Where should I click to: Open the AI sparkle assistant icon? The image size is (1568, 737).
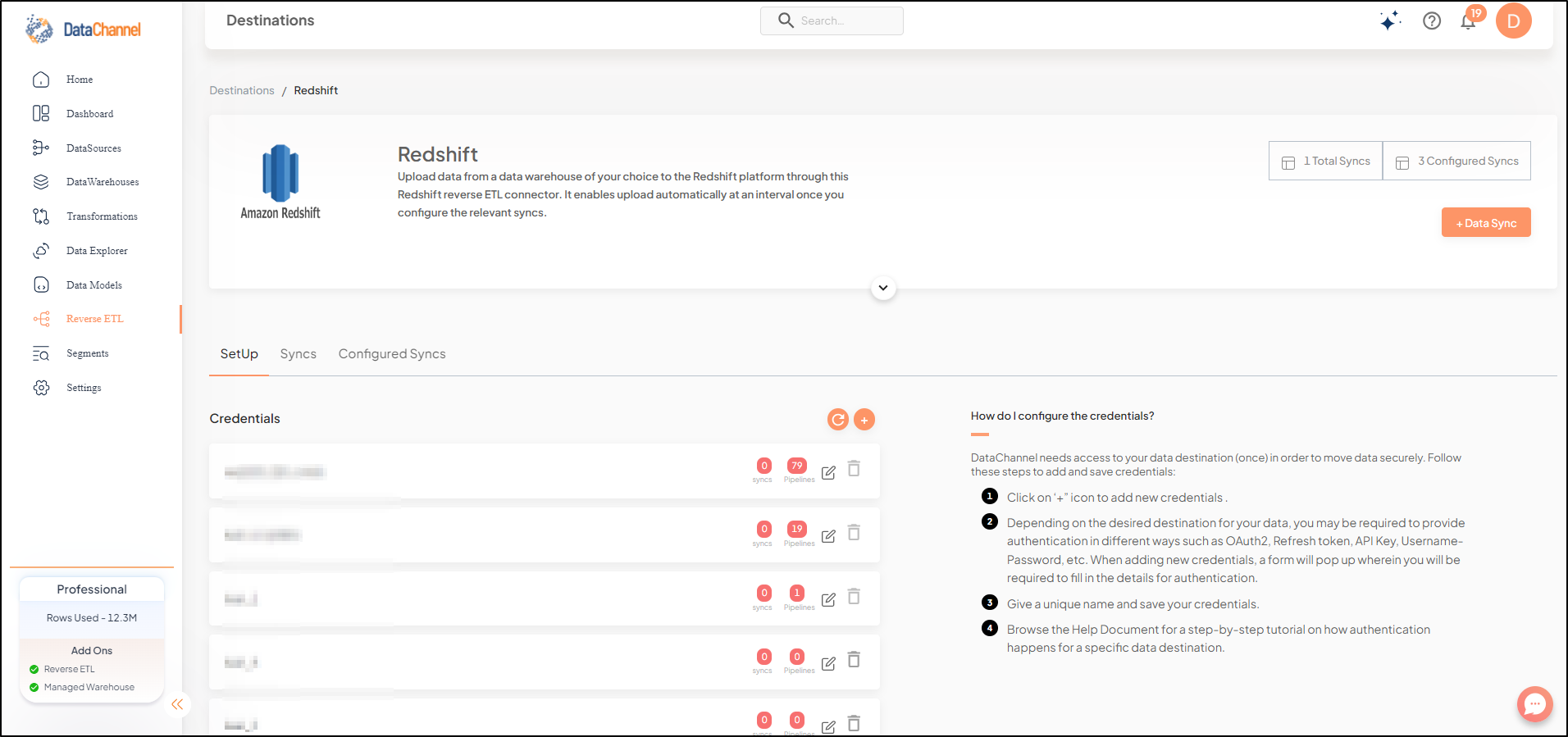pyautogui.click(x=1390, y=20)
